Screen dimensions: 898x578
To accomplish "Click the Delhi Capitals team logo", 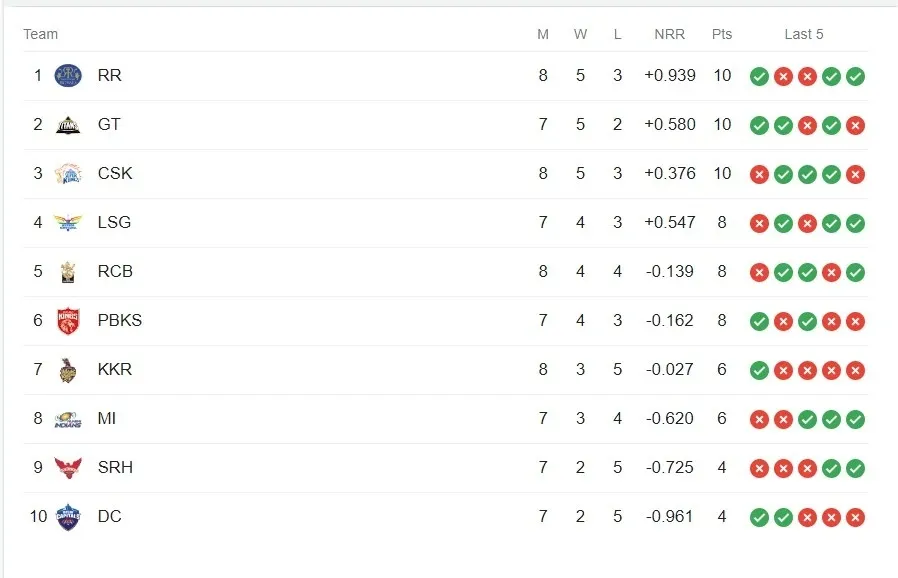I will [x=68, y=516].
